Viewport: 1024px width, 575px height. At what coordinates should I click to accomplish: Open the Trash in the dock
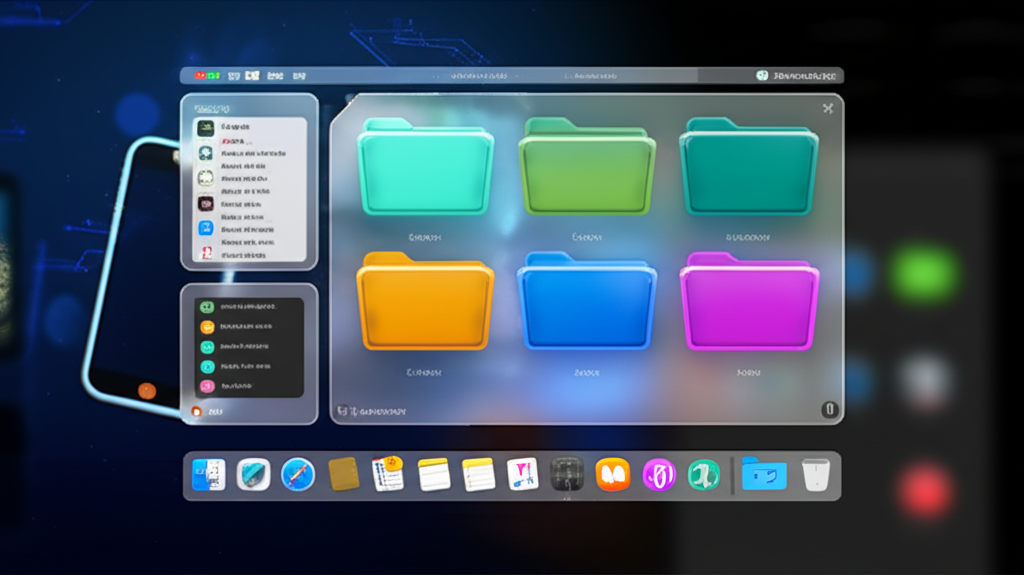[x=816, y=474]
